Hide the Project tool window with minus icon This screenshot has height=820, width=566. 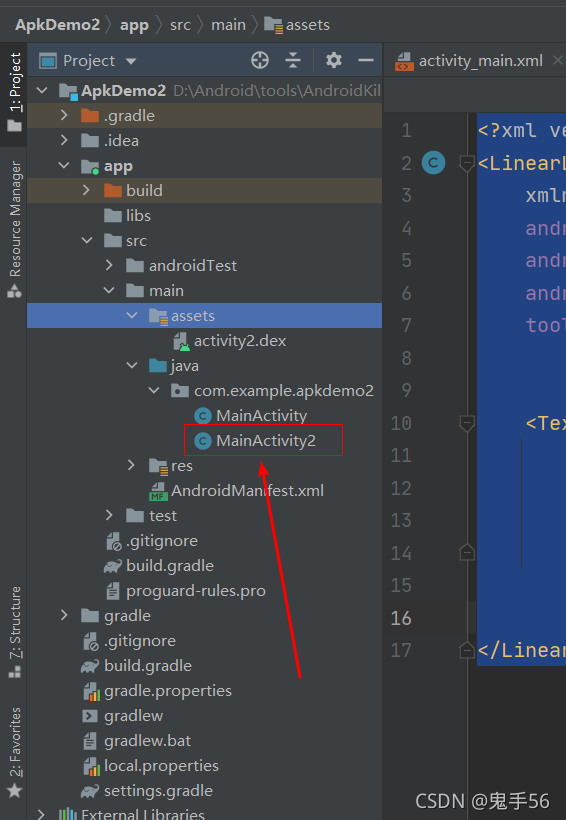point(366,61)
